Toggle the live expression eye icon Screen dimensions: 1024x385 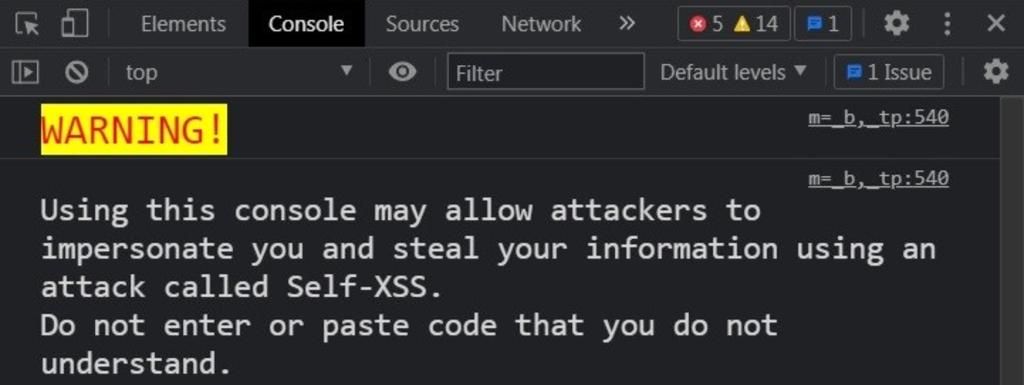pos(402,71)
